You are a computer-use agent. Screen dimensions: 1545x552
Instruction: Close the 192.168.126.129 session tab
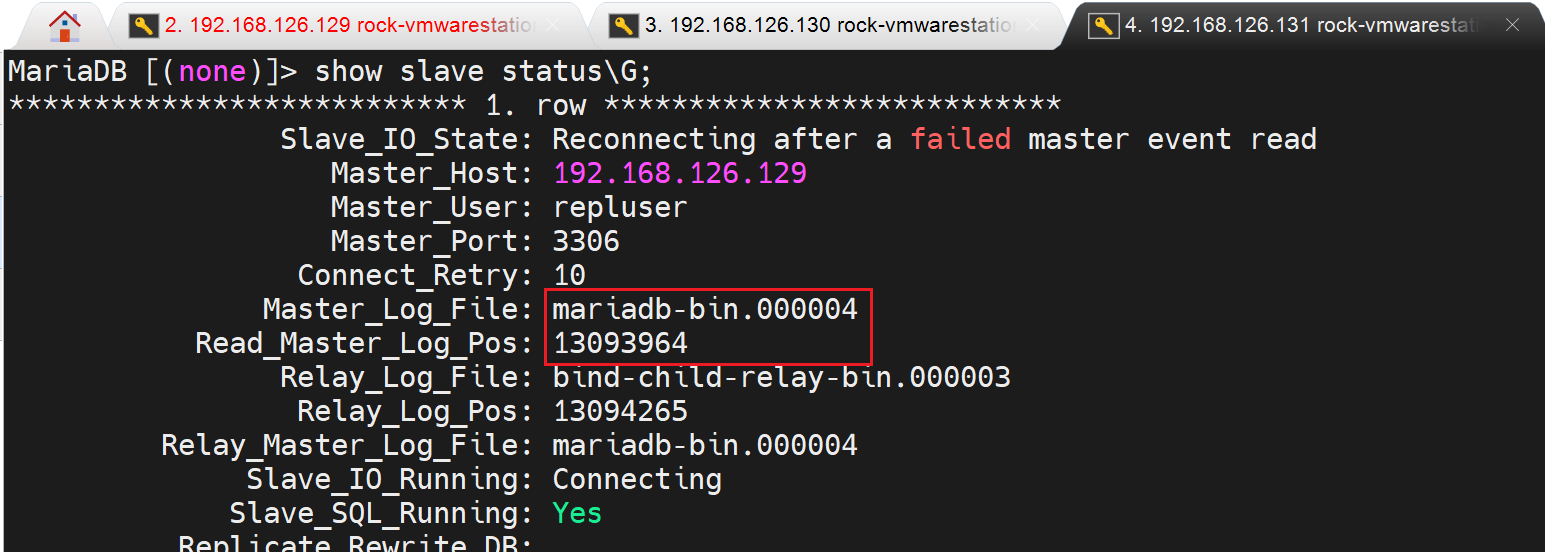point(553,26)
